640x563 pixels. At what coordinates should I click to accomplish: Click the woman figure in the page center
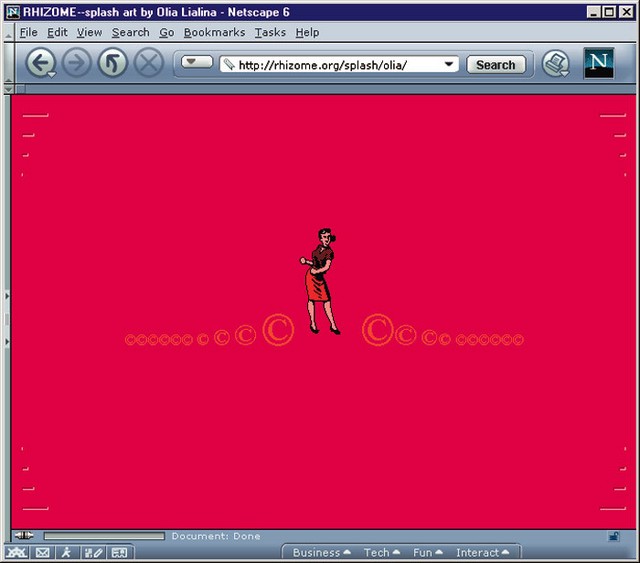320,281
